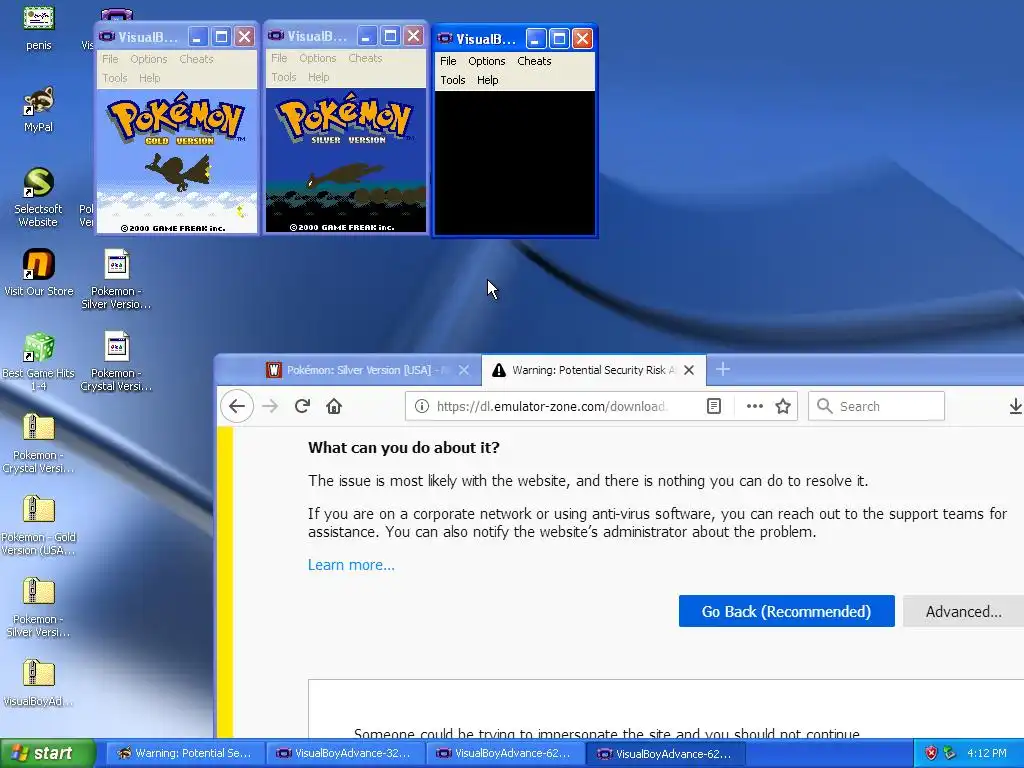Open Tools menu in active VisualBoyAdvance window

[x=453, y=80]
